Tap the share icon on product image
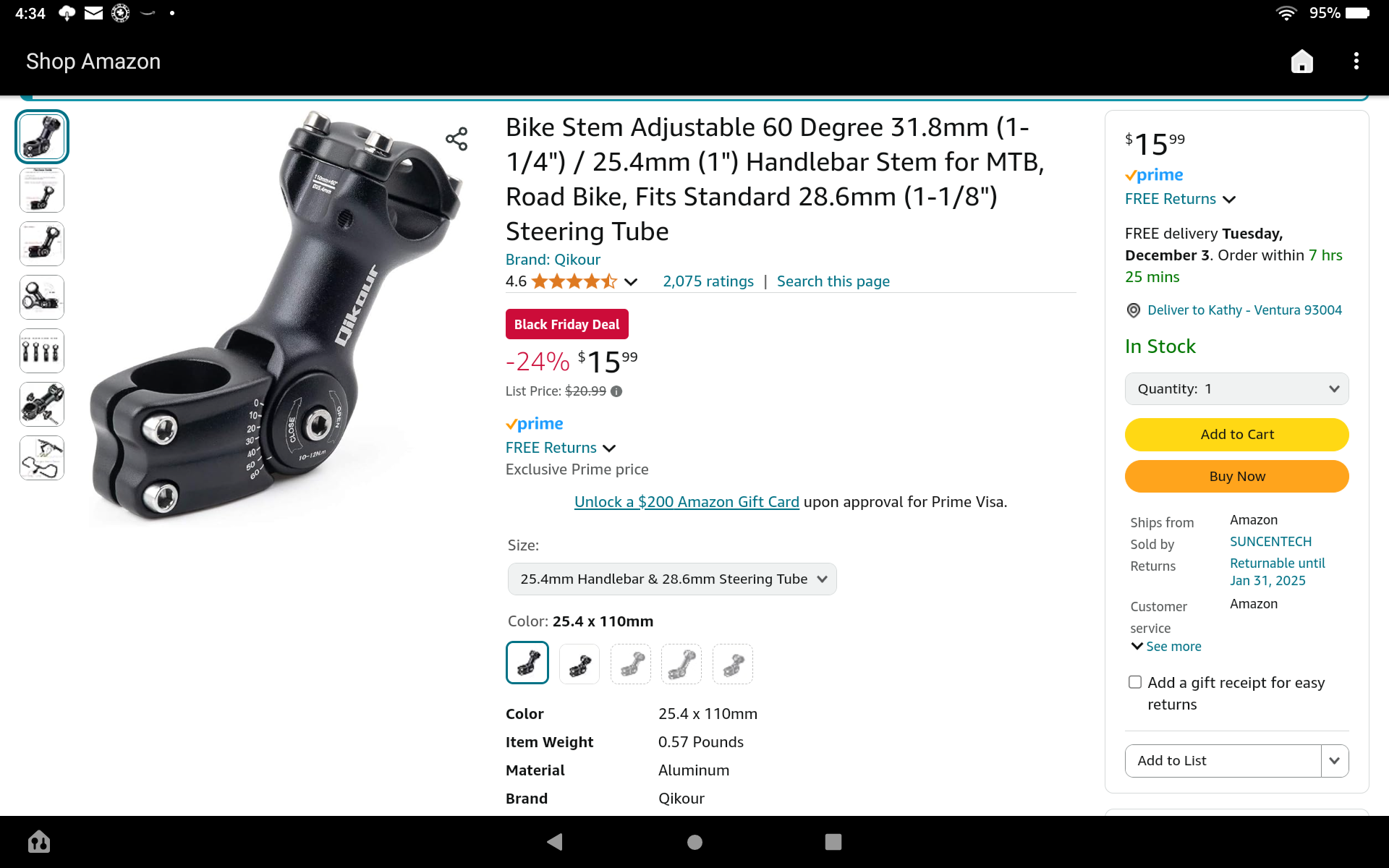Viewport: 1389px width, 868px height. coord(456,139)
